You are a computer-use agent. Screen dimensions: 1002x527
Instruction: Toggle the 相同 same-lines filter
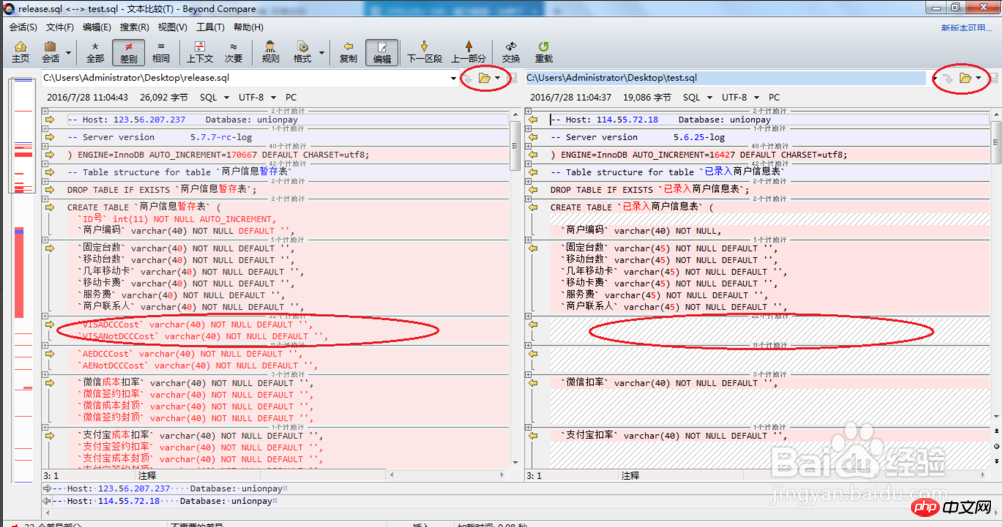coord(160,52)
